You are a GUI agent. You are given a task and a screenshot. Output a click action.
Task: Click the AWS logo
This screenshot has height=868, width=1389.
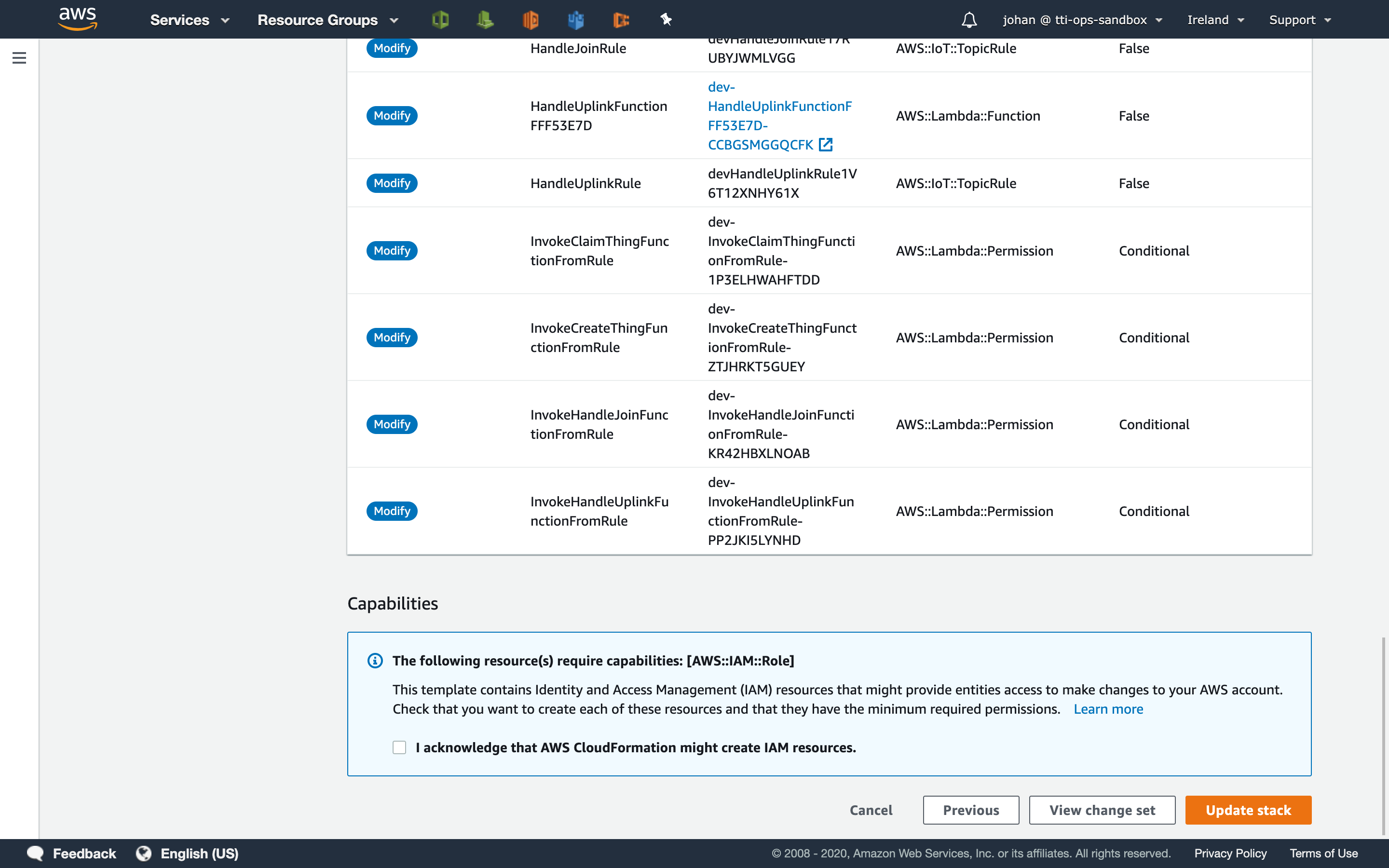pos(78,19)
